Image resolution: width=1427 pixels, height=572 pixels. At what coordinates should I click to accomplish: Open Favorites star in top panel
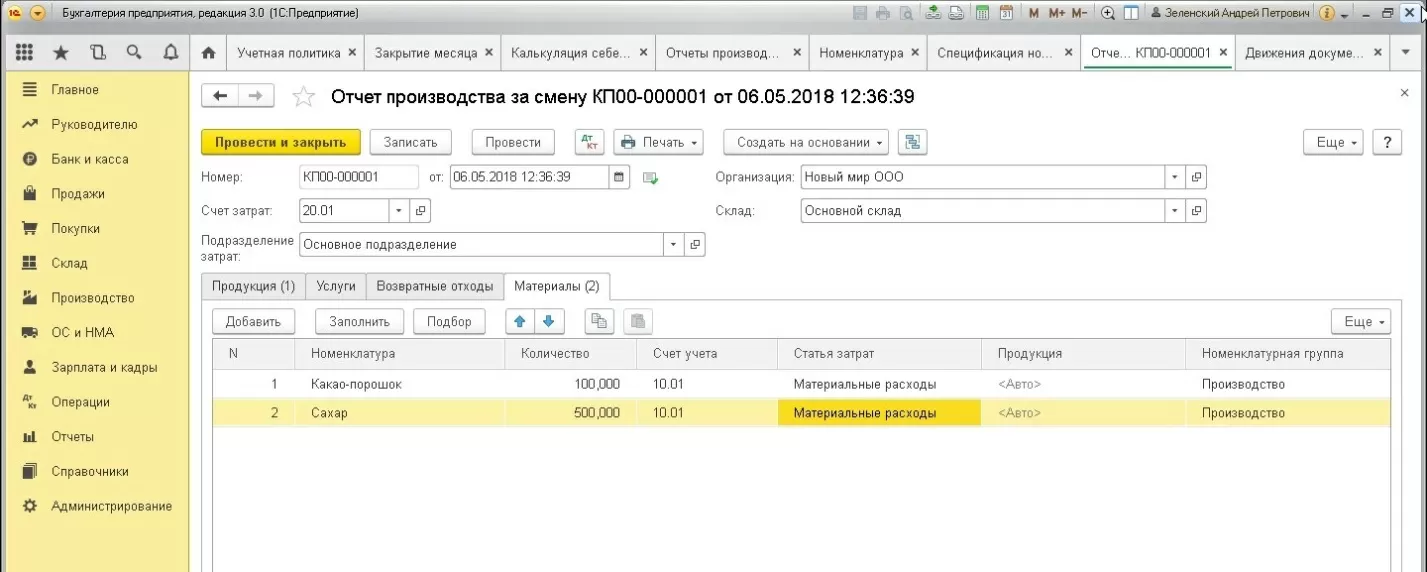[61, 52]
